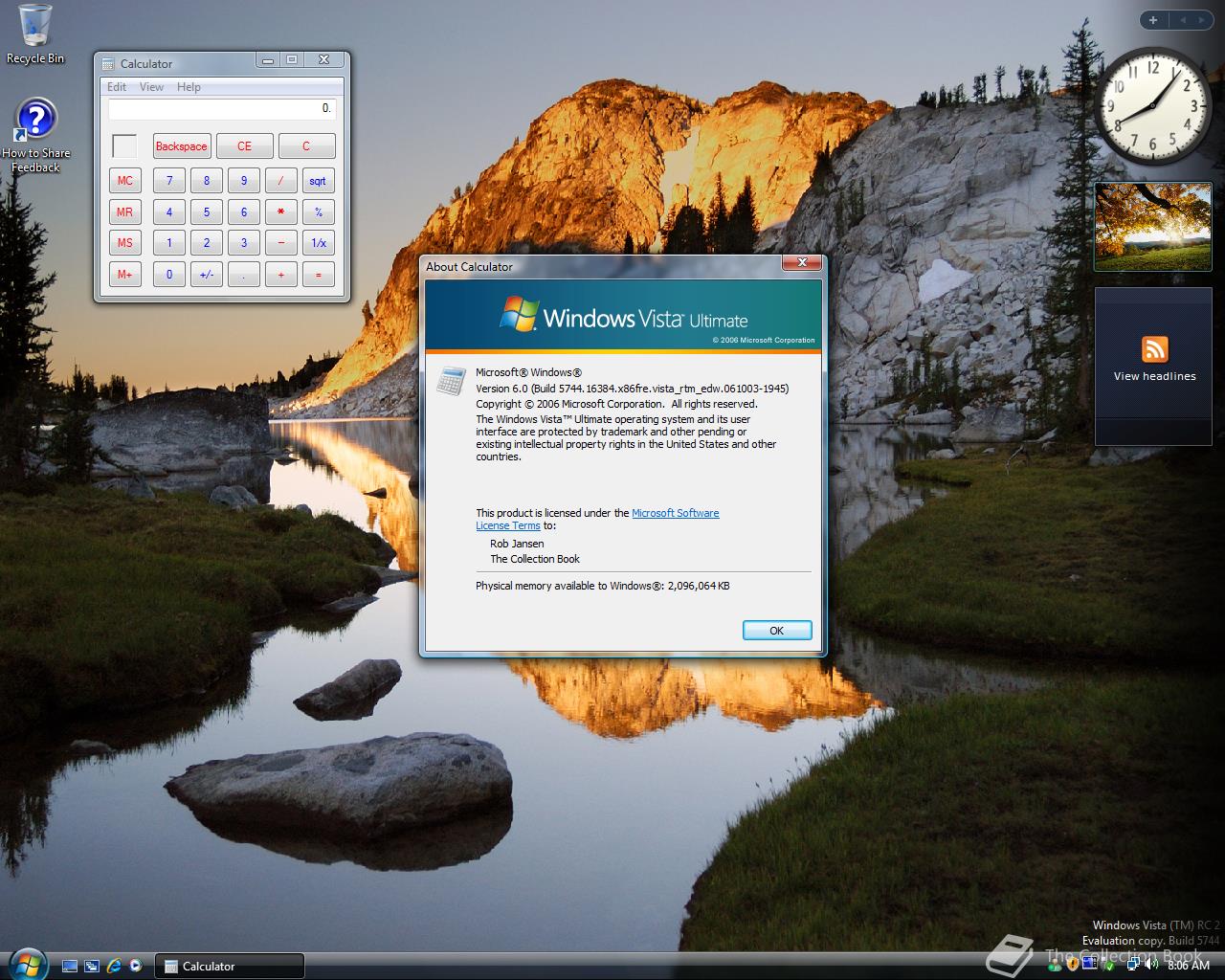Image resolution: width=1225 pixels, height=980 pixels.
Task: Click the Windows Vista Ultimate banner logo
Action: [x=624, y=316]
